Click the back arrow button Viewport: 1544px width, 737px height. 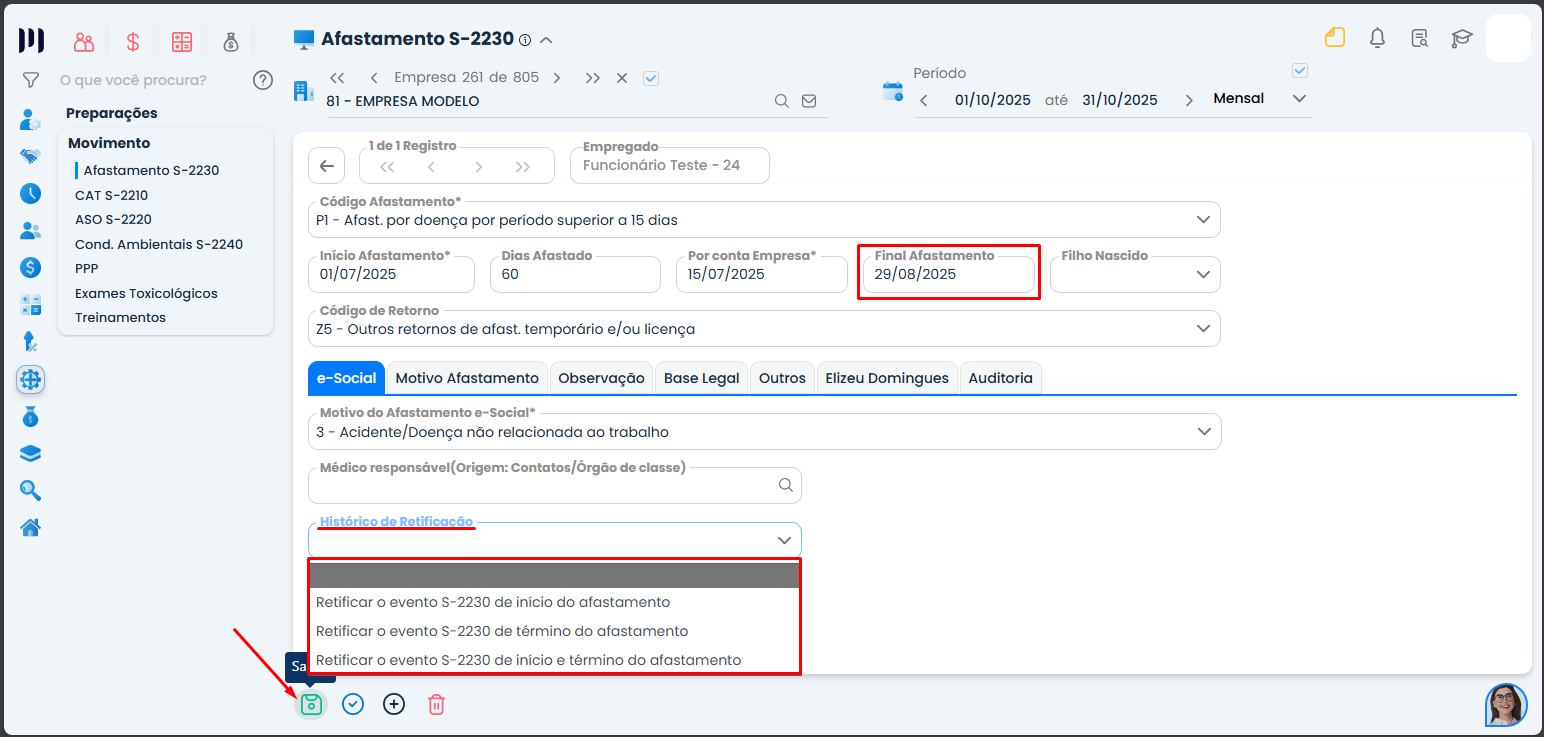(326, 166)
